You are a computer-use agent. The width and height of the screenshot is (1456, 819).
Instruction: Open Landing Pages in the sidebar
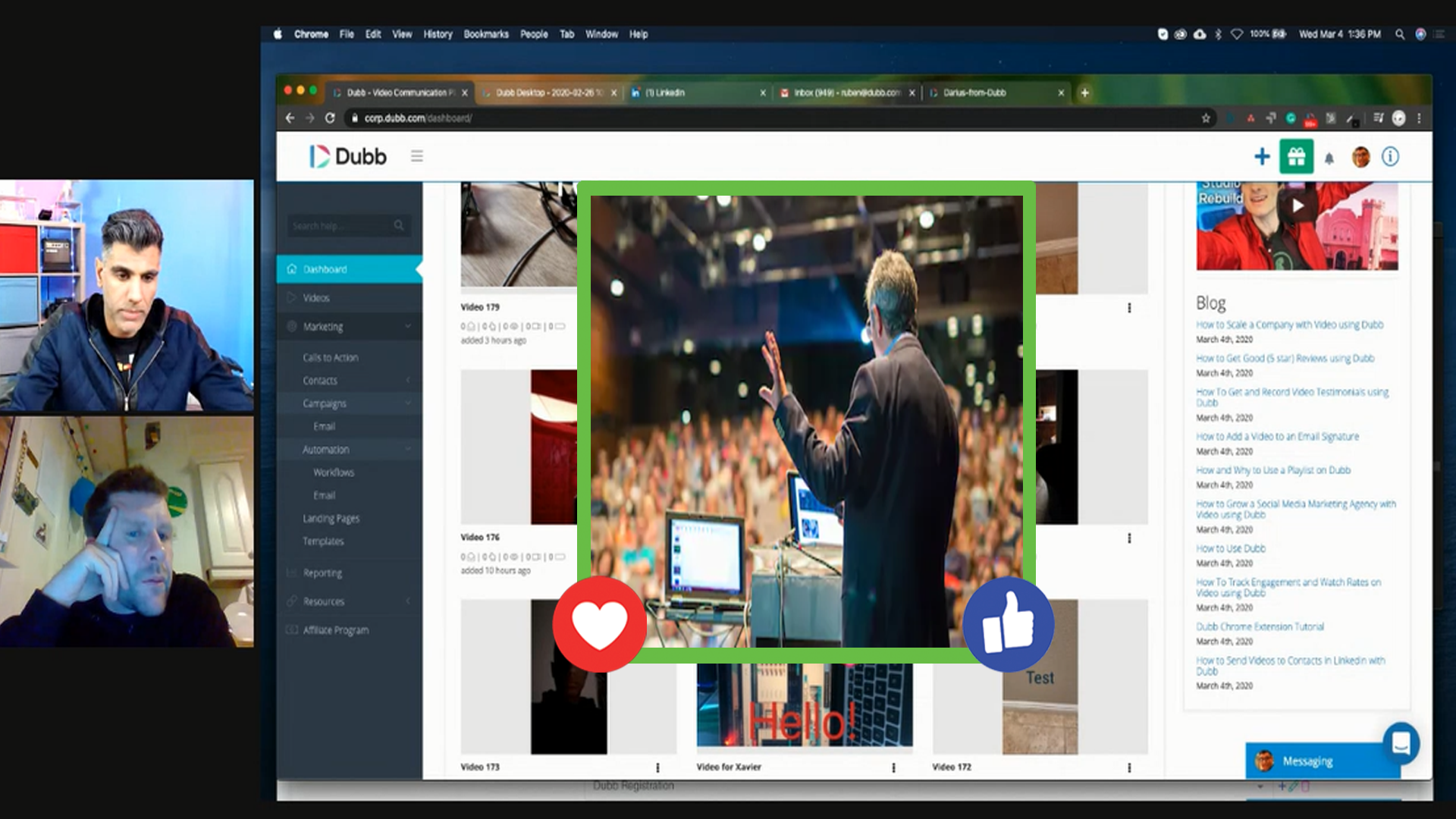click(x=331, y=519)
